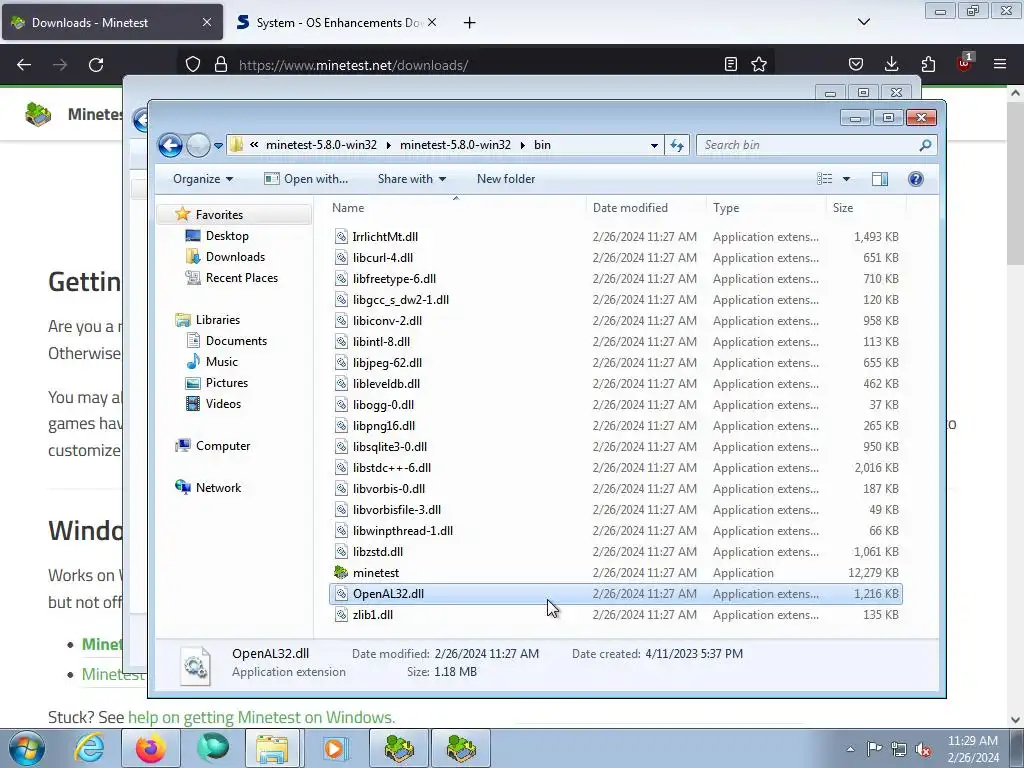
Task: Click the refresh button next to address bar in Explorer
Action: (x=677, y=145)
